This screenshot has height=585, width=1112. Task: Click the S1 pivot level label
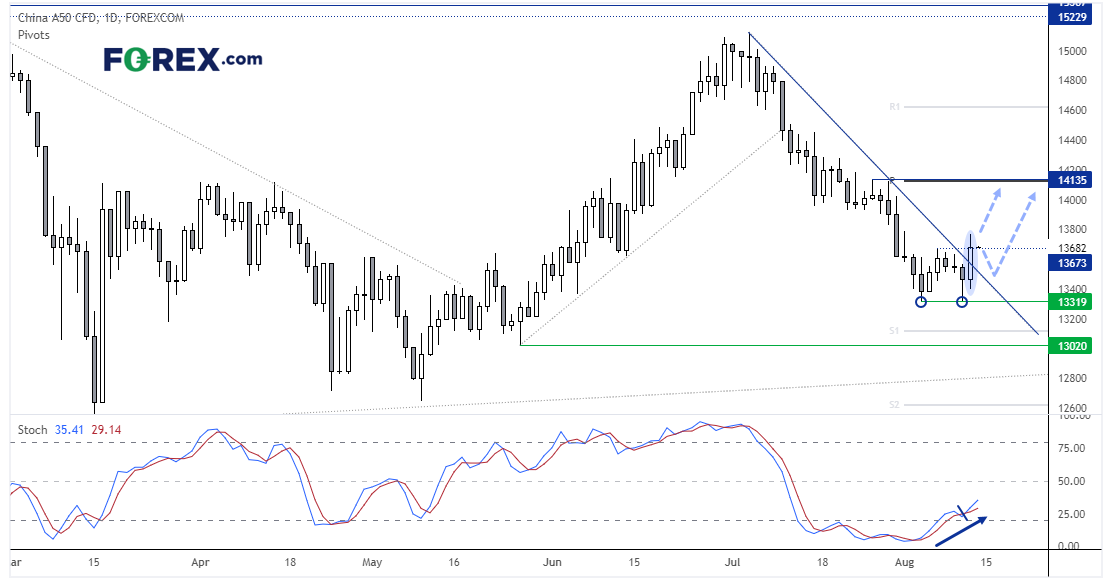pyautogui.click(x=897, y=330)
